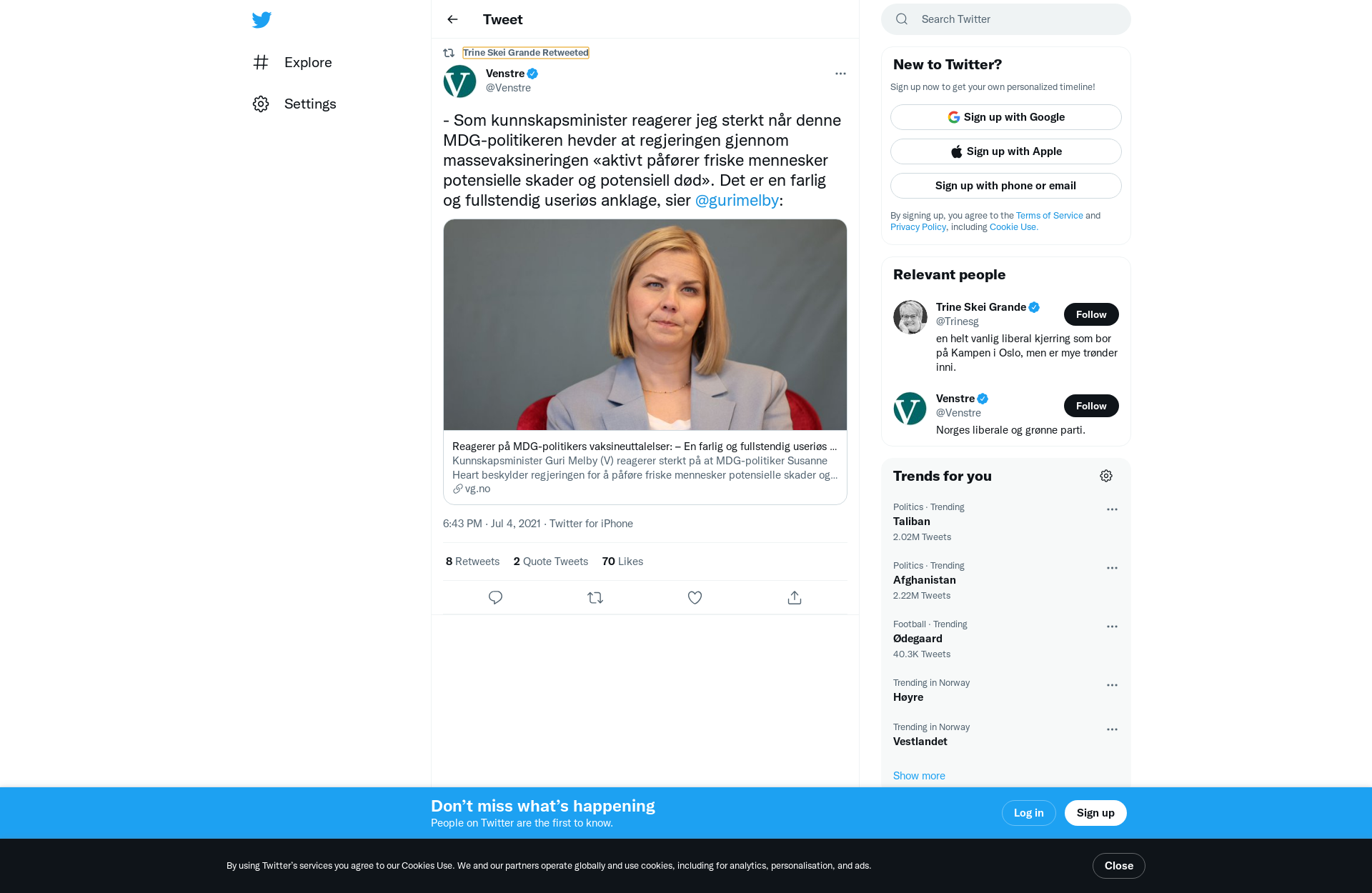Click the Search Twitter field
The height and width of the screenshot is (893, 1372).
point(1005,19)
